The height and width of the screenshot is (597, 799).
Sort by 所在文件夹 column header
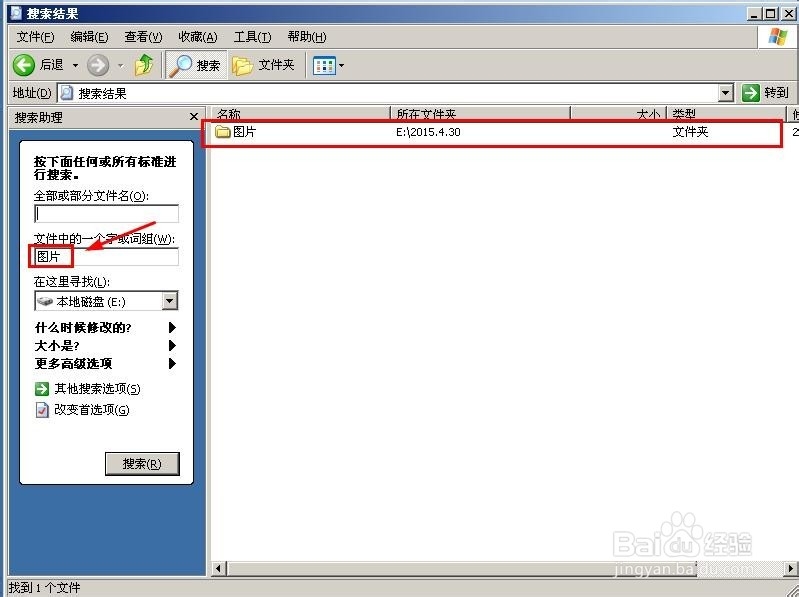point(481,114)
